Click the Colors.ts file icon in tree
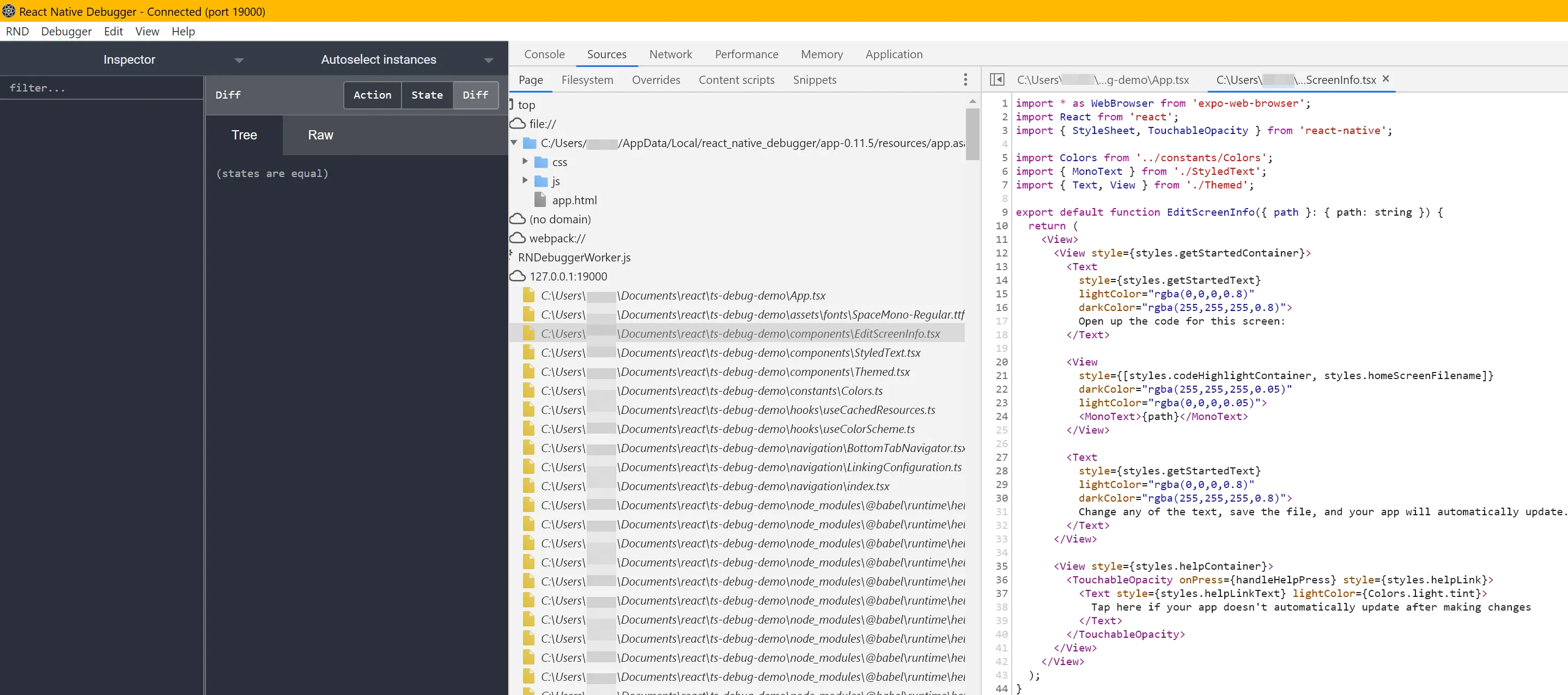The image size is (1568, 695). coord(528,391)
